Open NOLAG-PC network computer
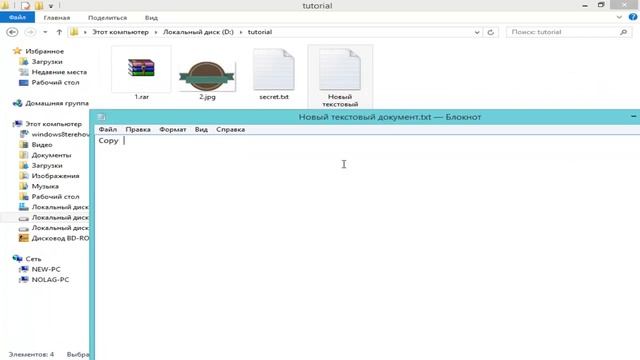This screenshot has height=360, width=640. (x=50, y=280)
